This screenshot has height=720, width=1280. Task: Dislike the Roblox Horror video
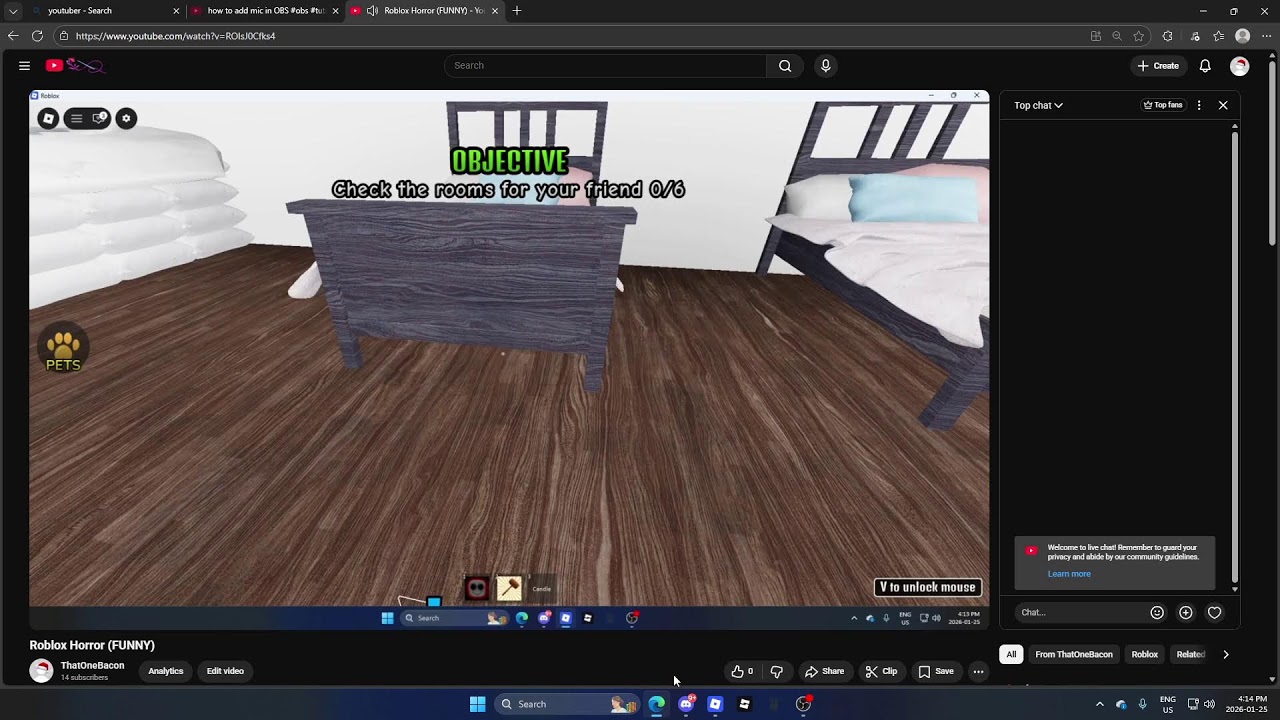tap(777, 671)
